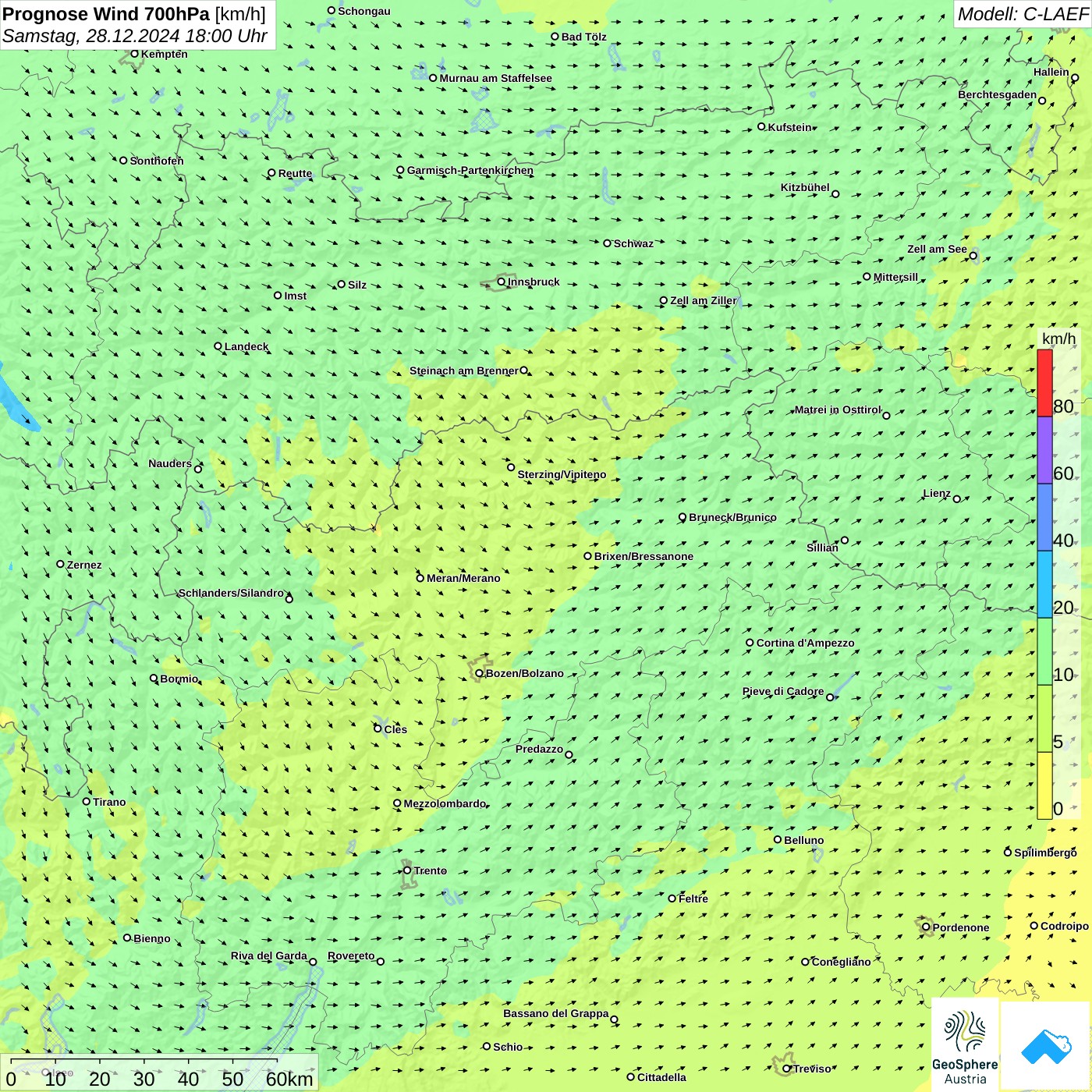Select the Bad Tölz label
This screenshot has width=1092, height=1092.
point(583,37)
